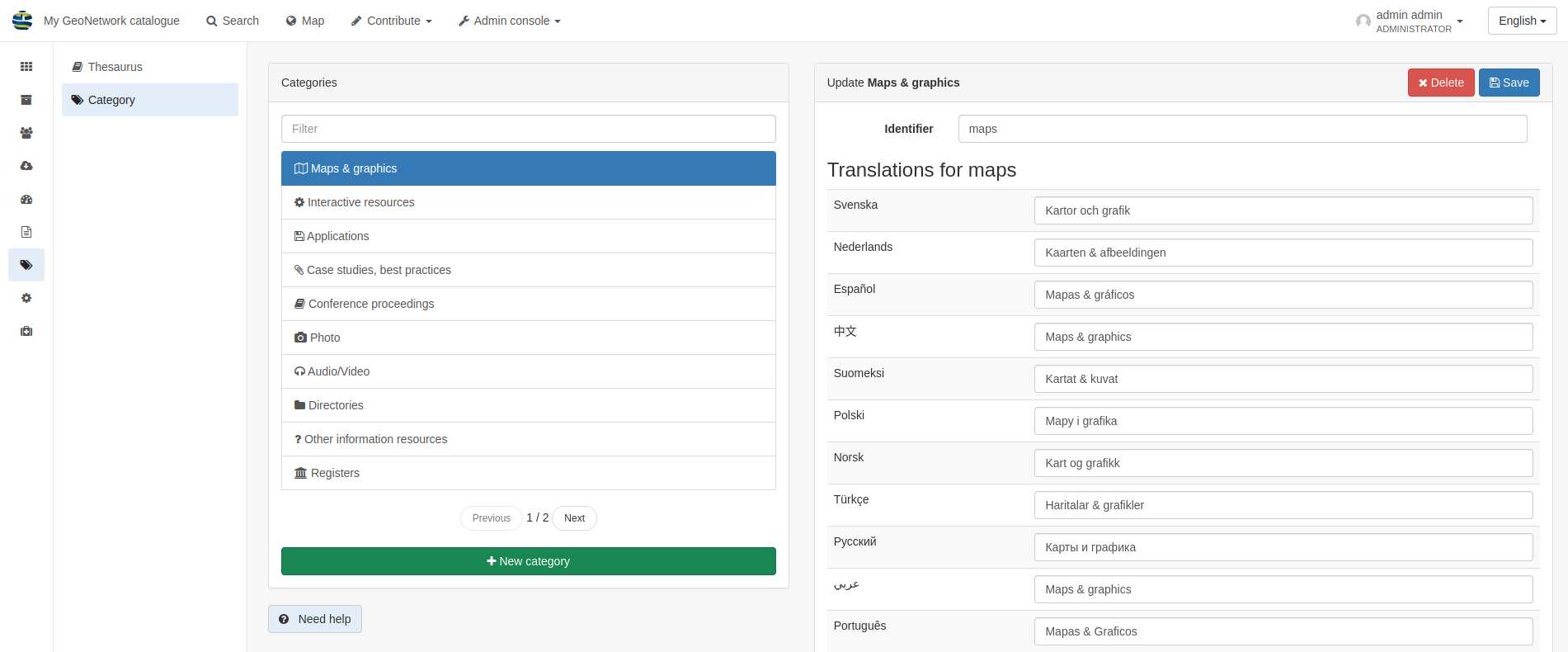Edit the Suomeksi translation field
Screen dimensions: 1568x652
coord(1283,379)
